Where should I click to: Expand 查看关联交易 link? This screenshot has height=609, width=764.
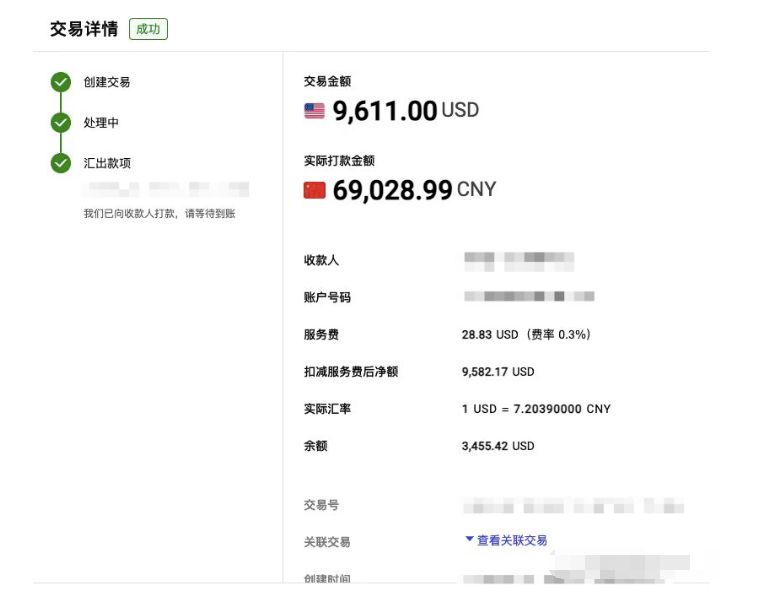click(512, 540)
